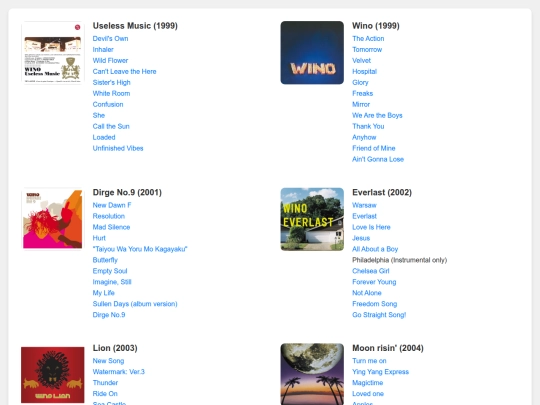The width and height of the screenshot is (540, 405).
Task: Click Philadelphia (Instrumental only) text
Action: click(x=399, y=260)
